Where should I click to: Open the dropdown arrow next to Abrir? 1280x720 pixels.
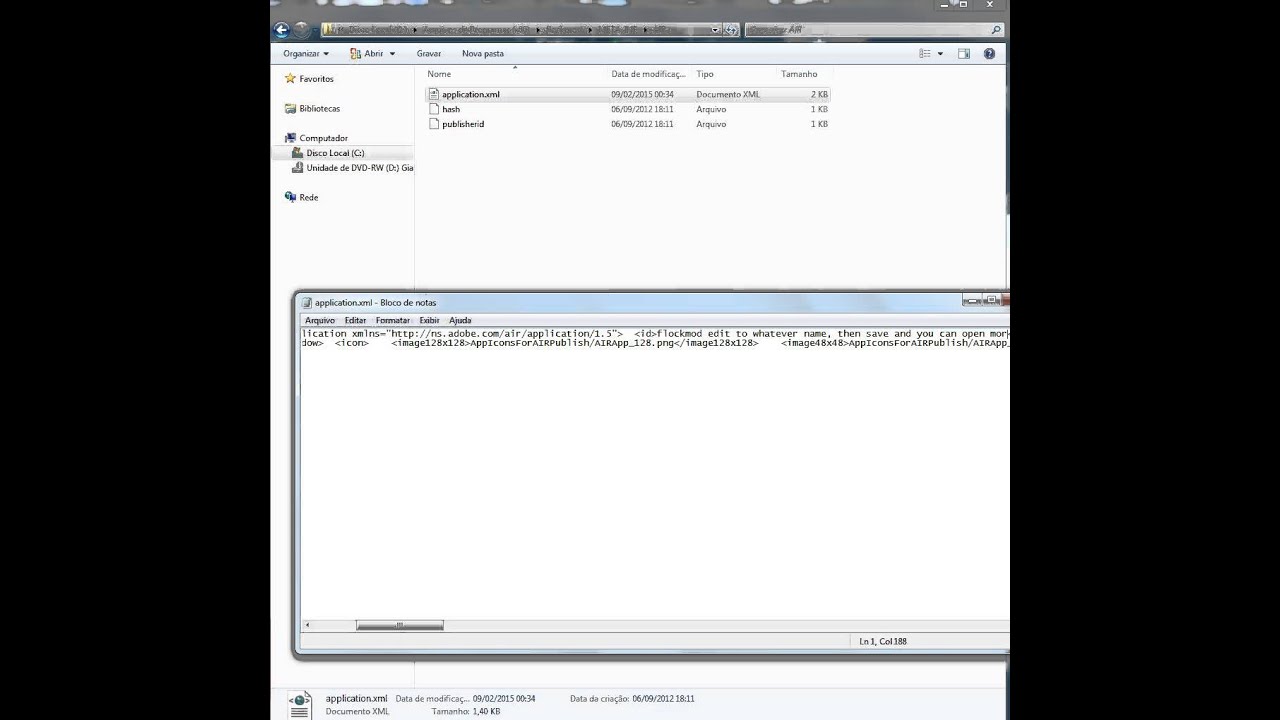pyautogui.click(x=392, y=54)
